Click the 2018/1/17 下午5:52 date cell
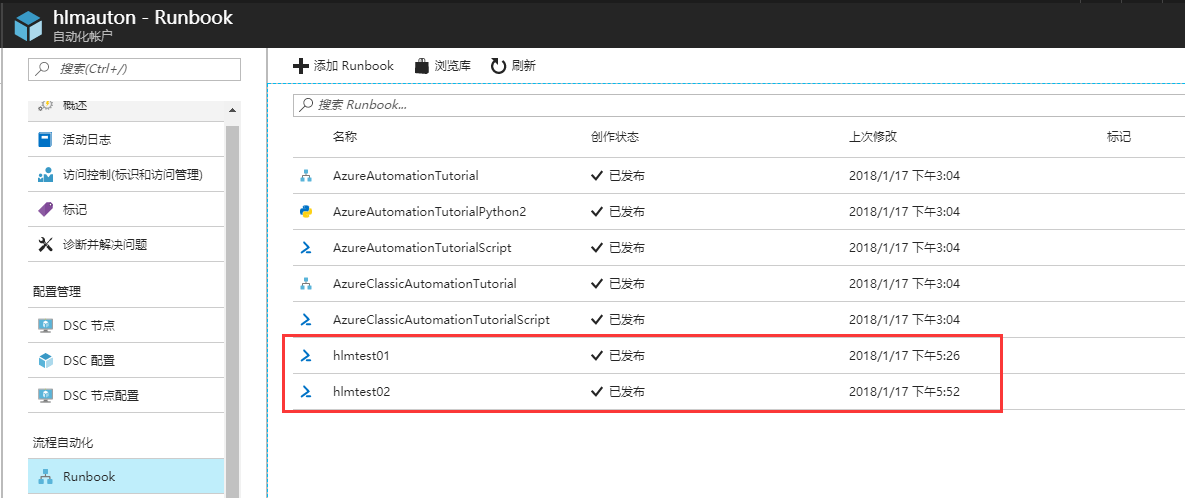 pyautogui.click(x=904, y=392)
